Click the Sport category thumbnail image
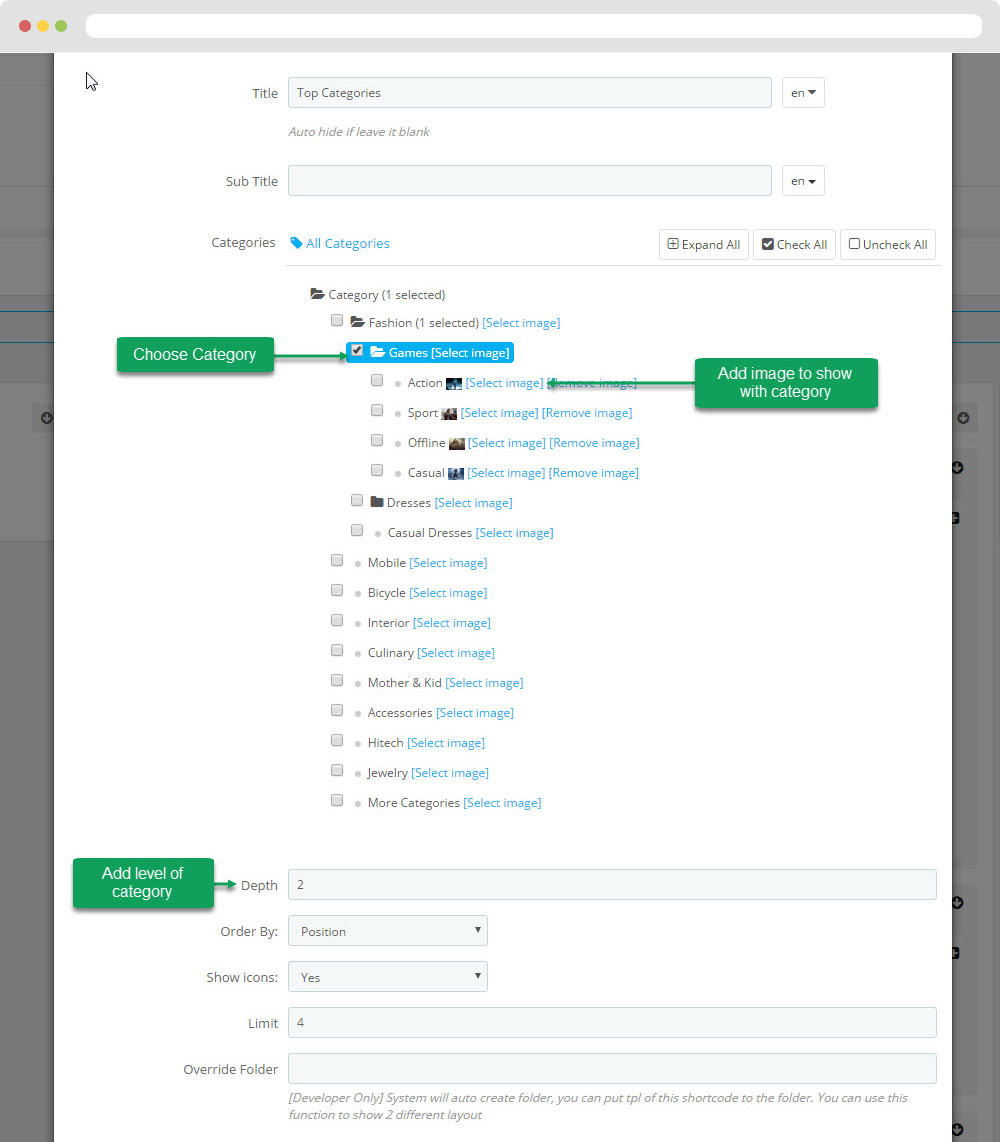The width and height of the screenshot is (1000, 1142). [449, 414]
